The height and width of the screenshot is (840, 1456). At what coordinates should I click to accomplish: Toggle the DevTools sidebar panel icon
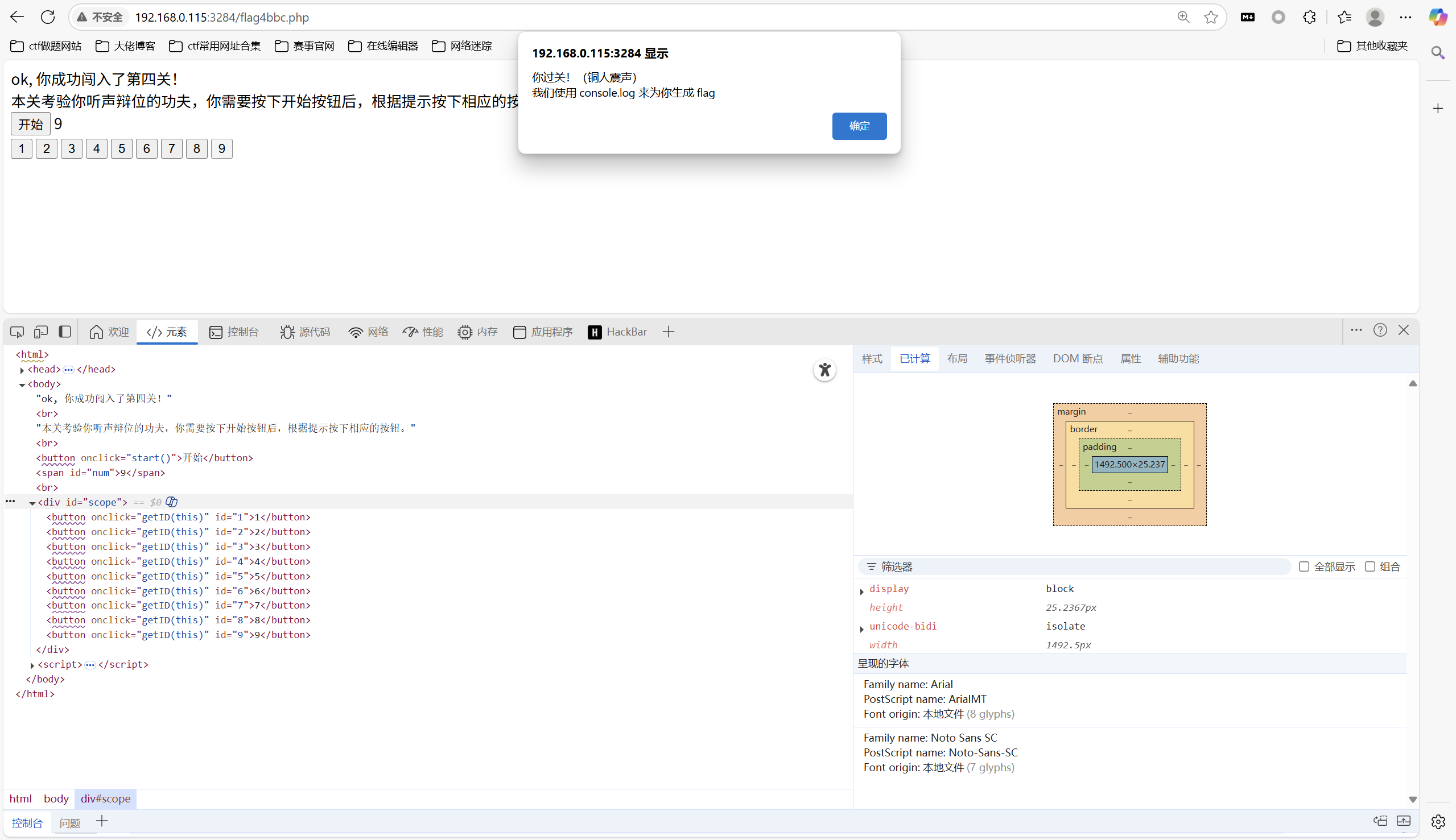[x=65, y=332]
